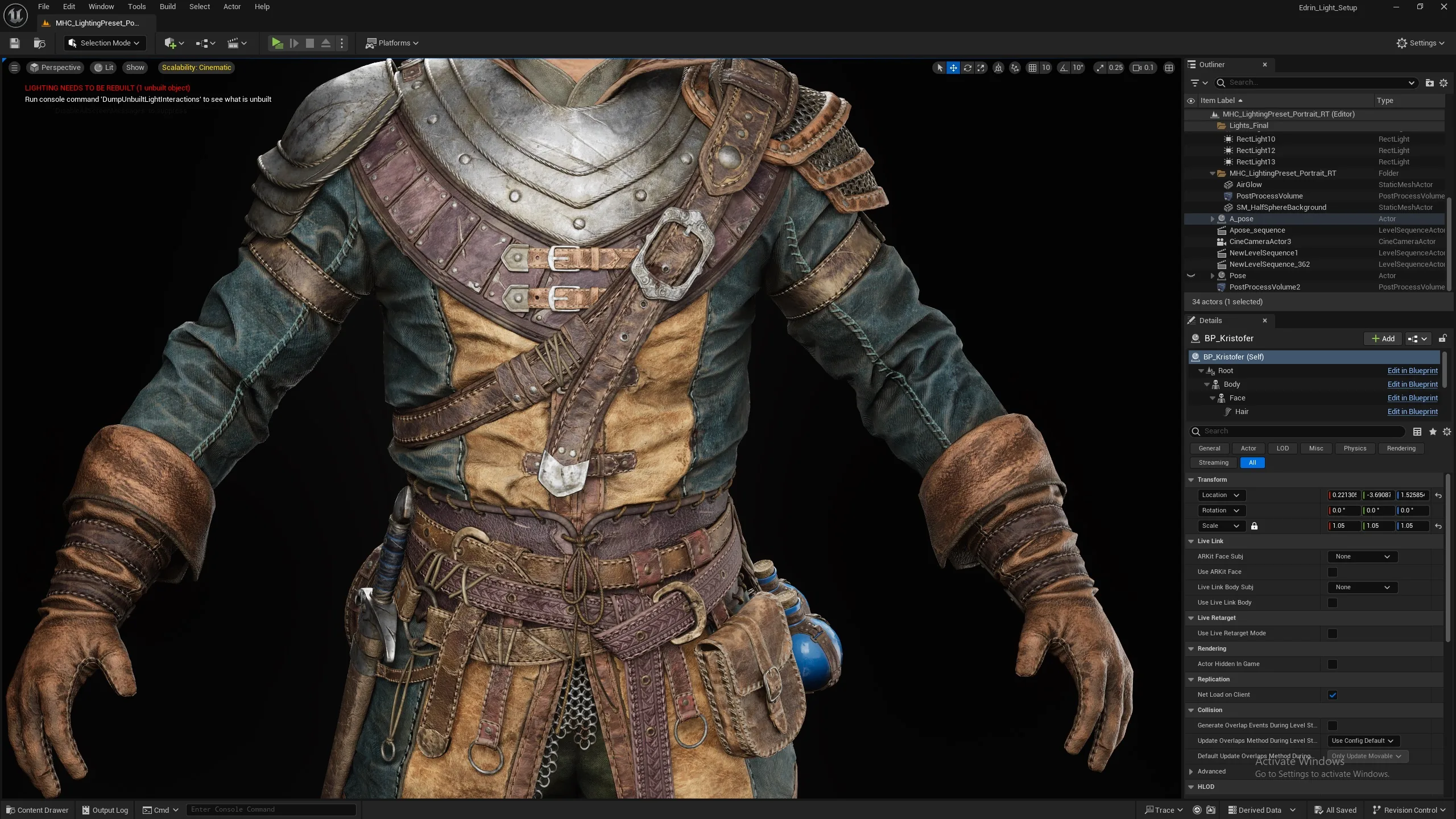1456x819 pixels.
Task: Click the Scalability: Cinematic label
Action: tap(196, 68)
